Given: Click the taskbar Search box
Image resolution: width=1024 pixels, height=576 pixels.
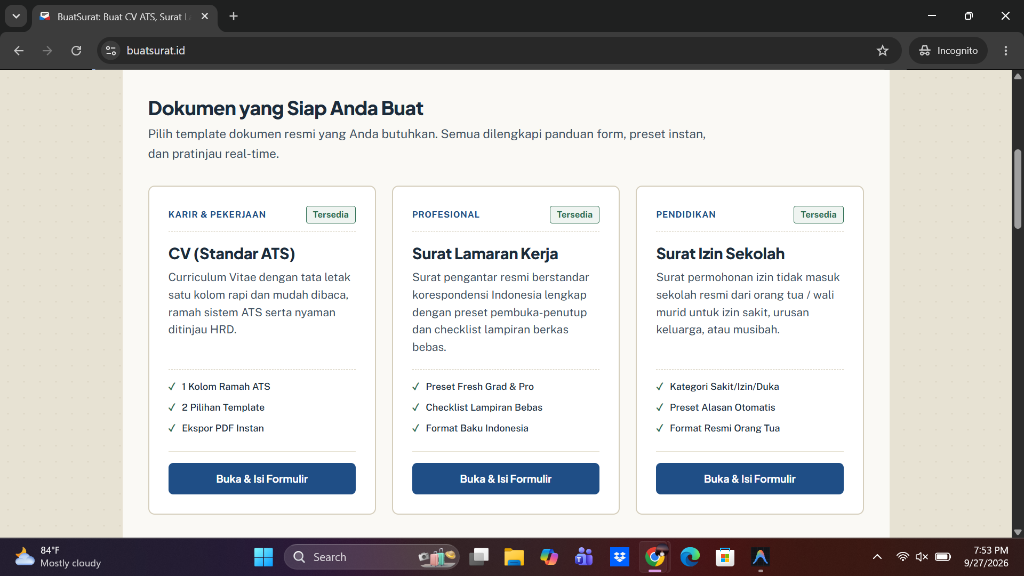Looking at the screenshot, I should click(372, 557).
